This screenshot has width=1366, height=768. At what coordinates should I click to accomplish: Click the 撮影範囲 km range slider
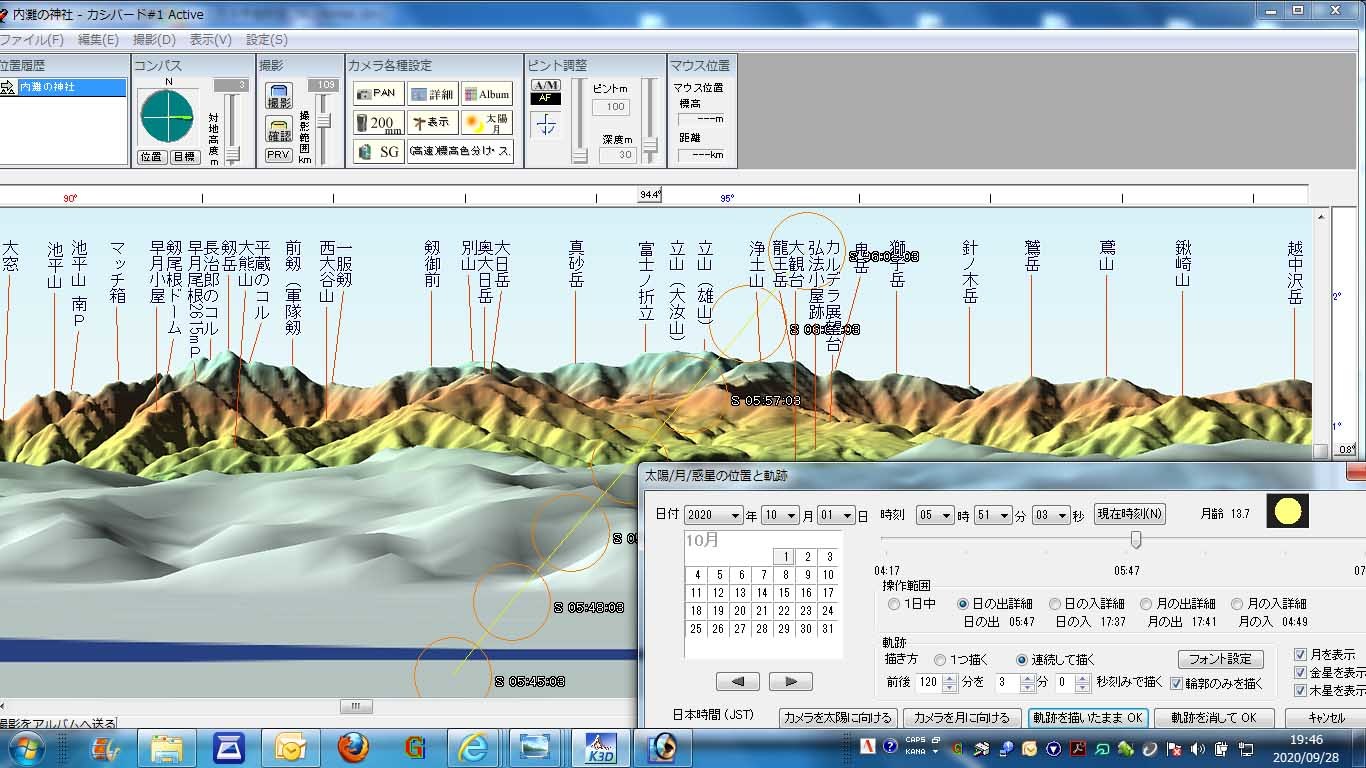[324, 120]
